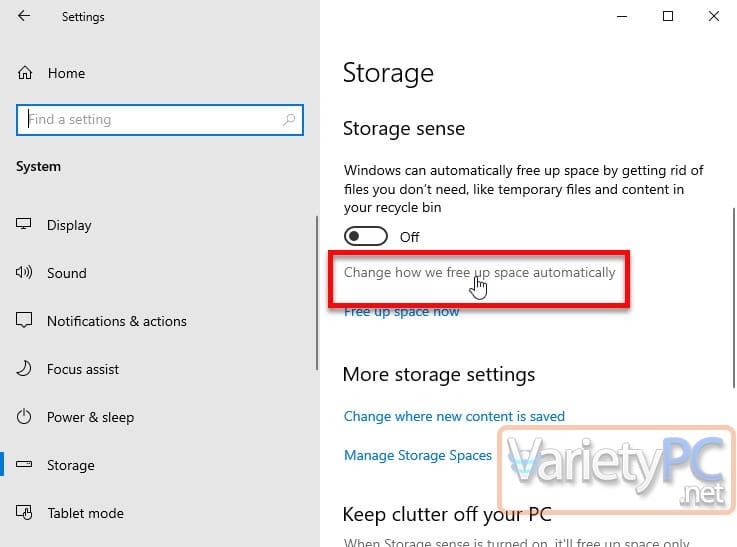Click the Notifications & actions icon
Image resolution: width=737 pixels, height=547 pixels.
point(24,320)
